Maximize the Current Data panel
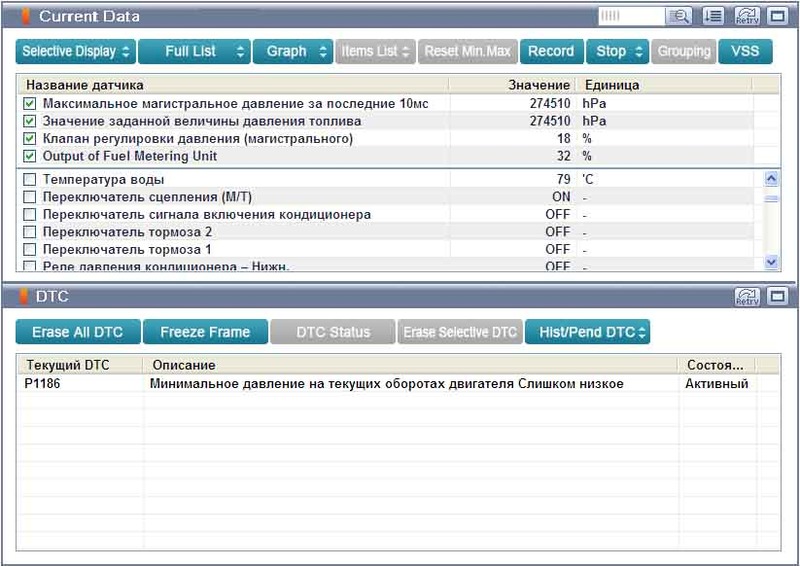This screenshot has width=800, height=566. (x=778, y=16)
